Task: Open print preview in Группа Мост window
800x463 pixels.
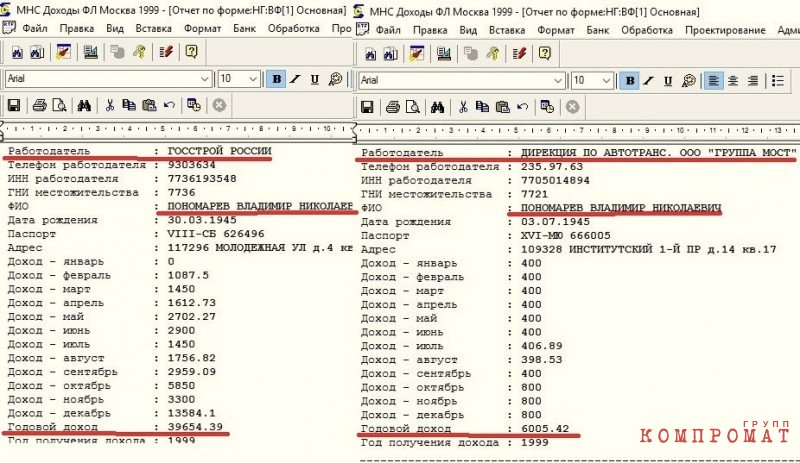Action: [413, 107]
